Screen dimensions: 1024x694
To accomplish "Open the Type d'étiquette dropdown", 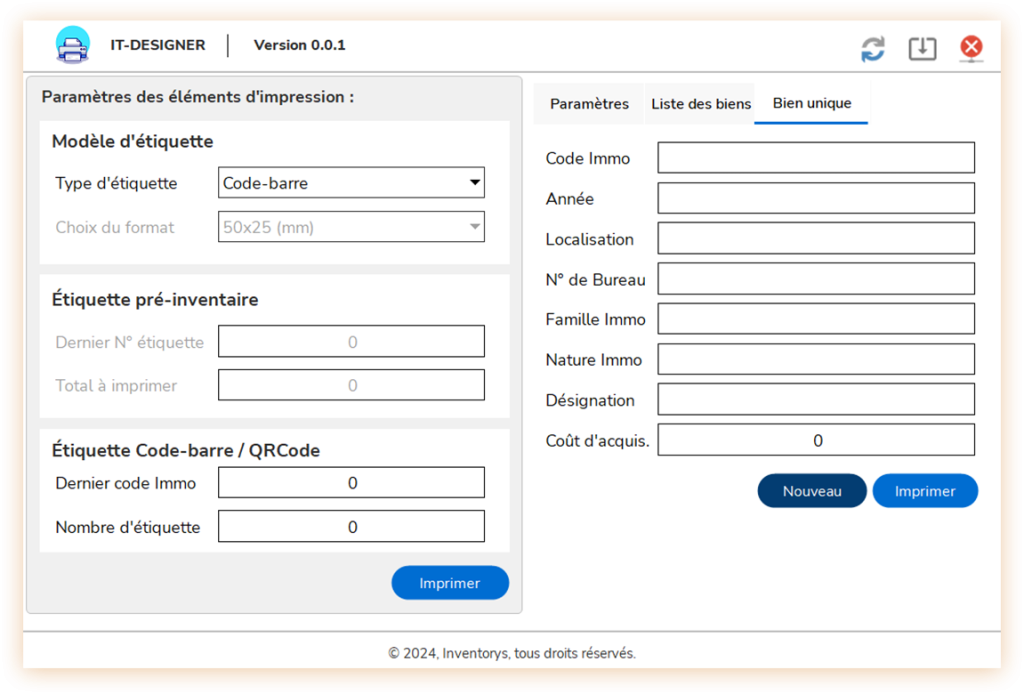I will 351,183.
